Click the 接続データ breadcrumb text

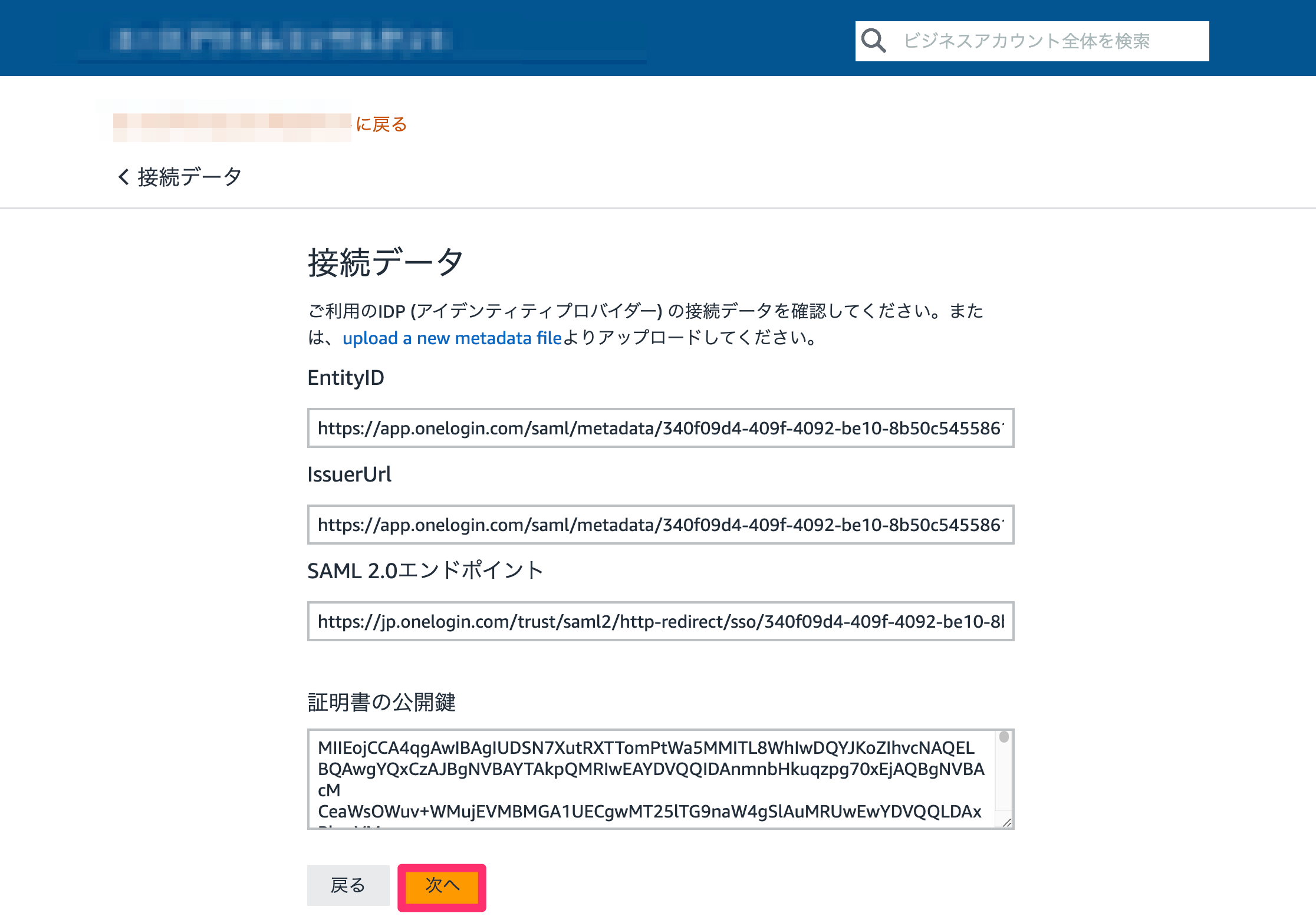[x=190, y=177]
